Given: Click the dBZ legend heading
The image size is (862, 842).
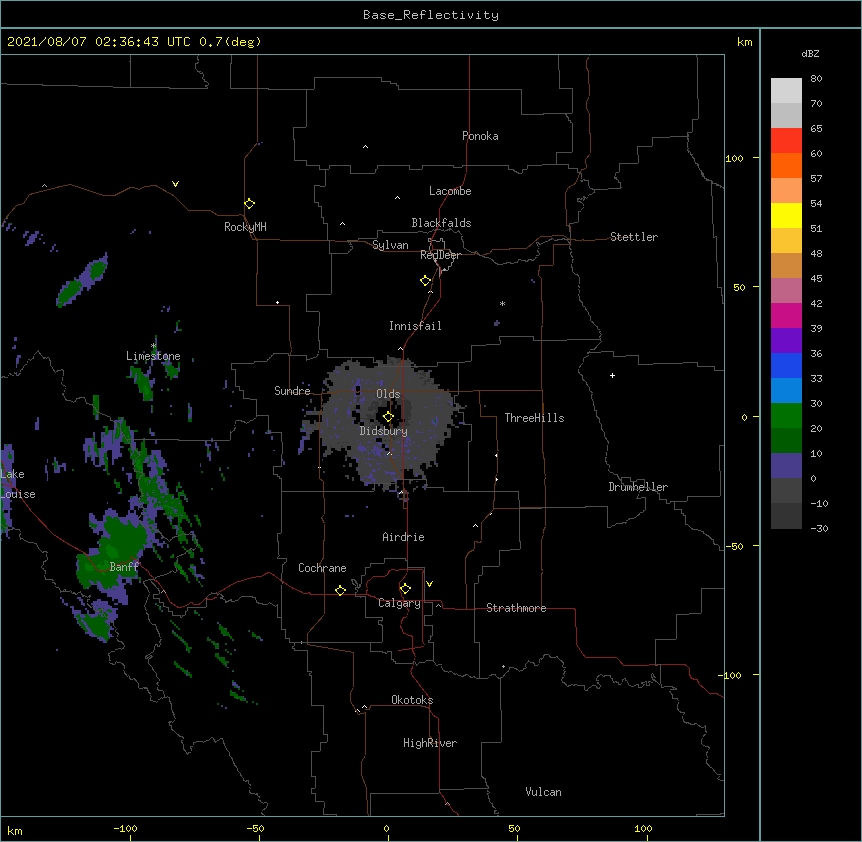Looking at the screenshot, I should (810, 54).
